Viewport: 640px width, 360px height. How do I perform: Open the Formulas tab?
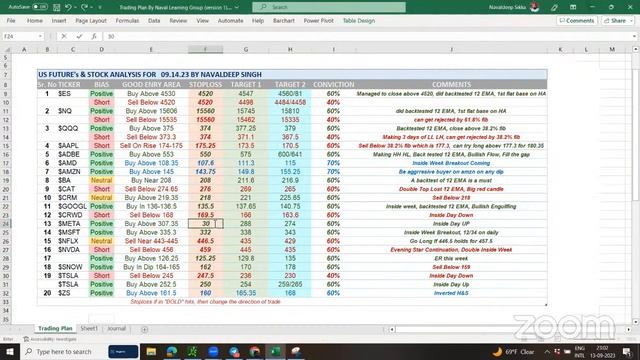tap(127, 20)
